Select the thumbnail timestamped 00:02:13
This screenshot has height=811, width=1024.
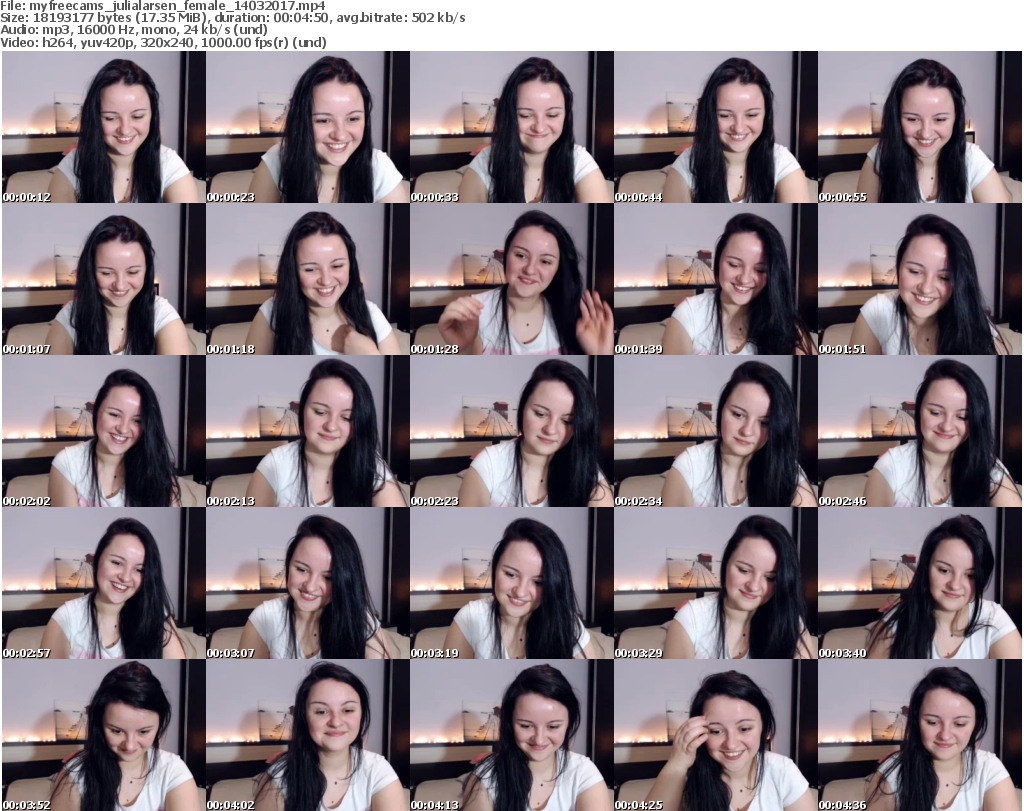[308, 431]
